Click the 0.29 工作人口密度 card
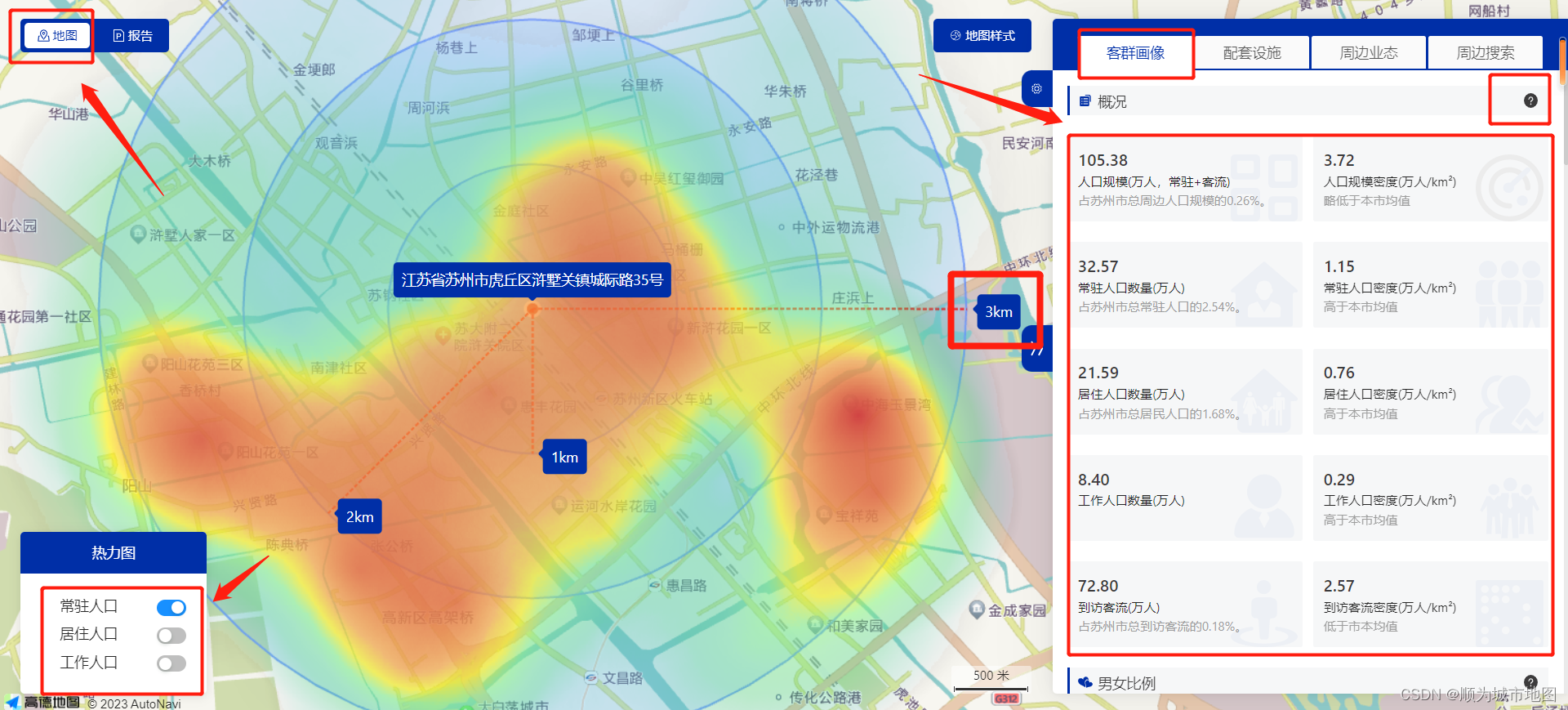The height and width of the screenshot is (710, 1568). 1431,498
